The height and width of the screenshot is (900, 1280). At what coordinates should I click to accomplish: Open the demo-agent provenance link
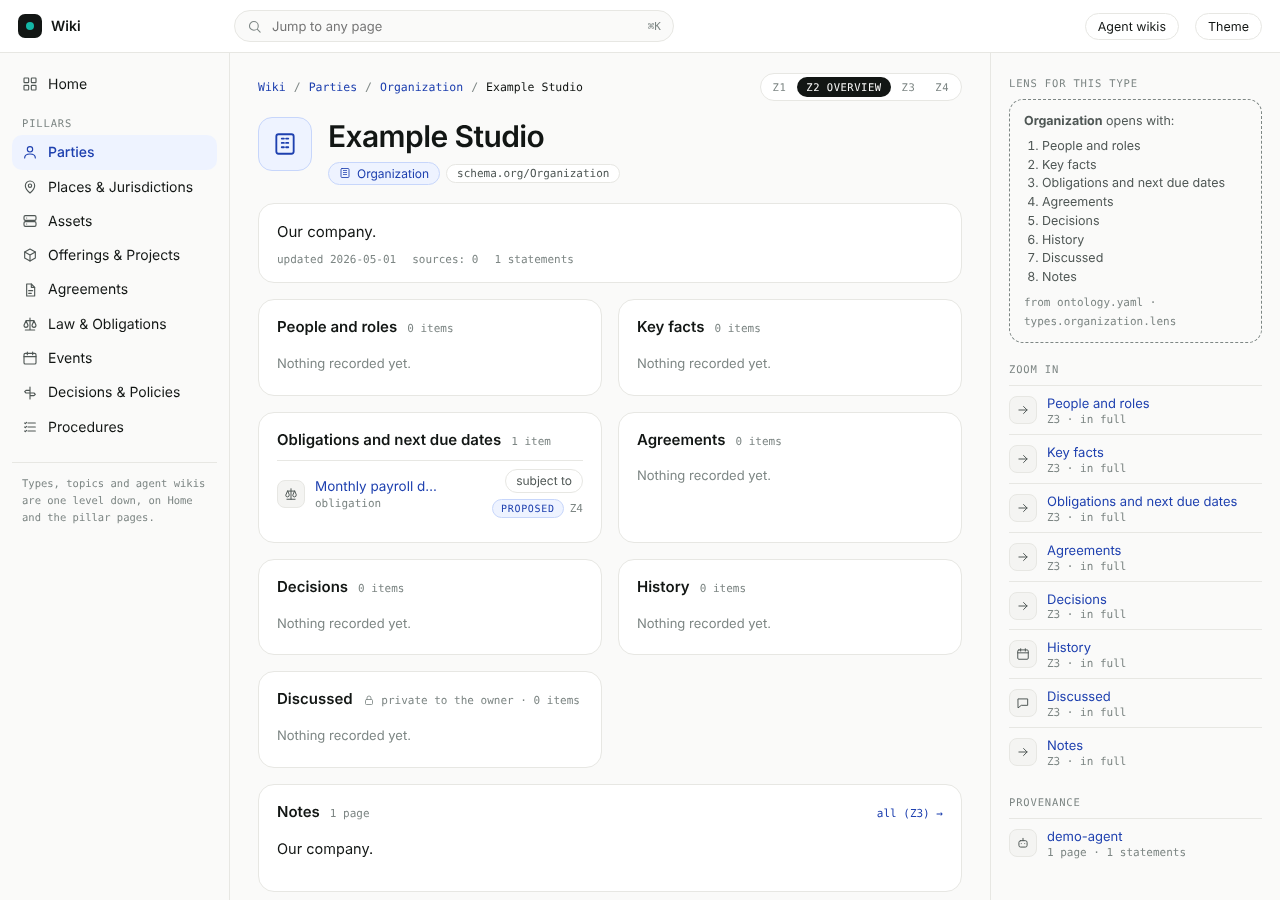click(1084, 836)
